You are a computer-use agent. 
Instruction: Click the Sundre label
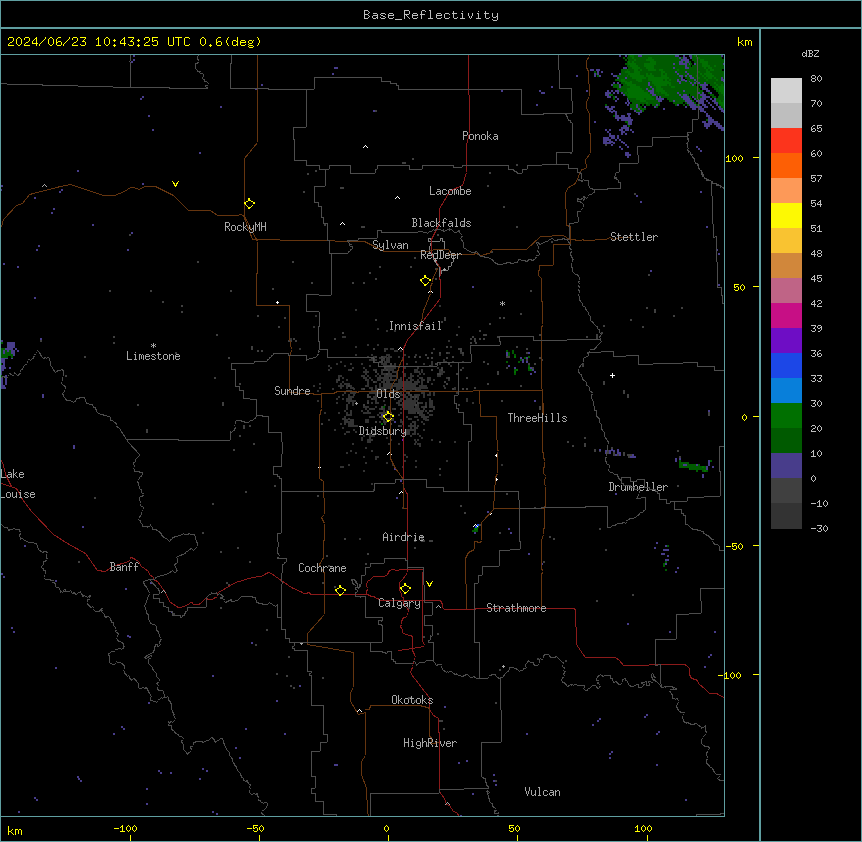[x=292, y=391]
